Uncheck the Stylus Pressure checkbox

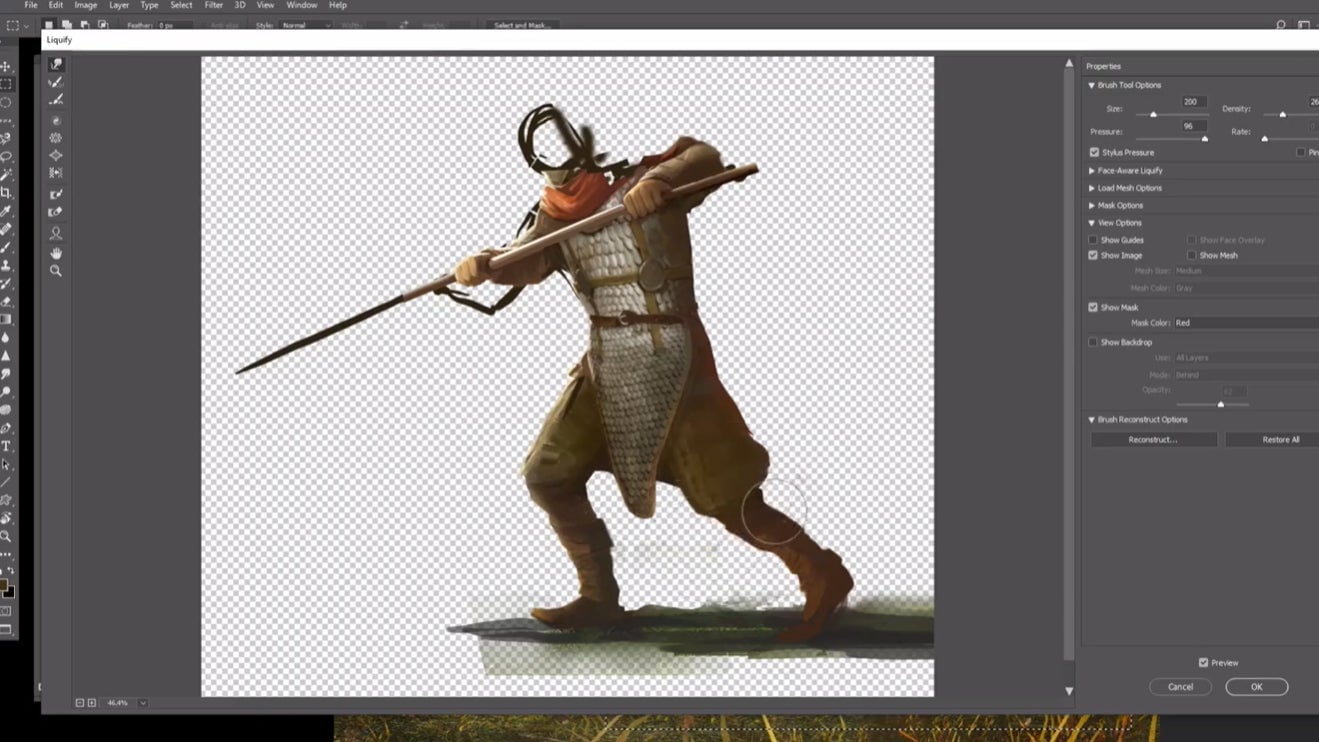point(1094,153)
